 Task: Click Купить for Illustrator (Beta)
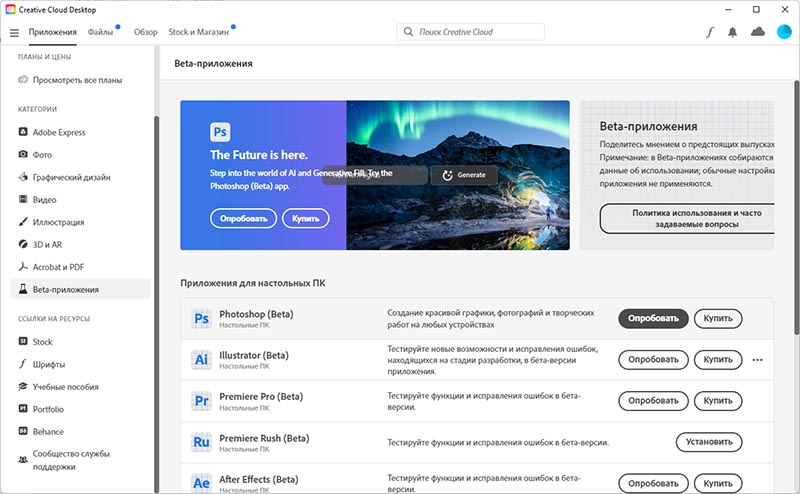718,360
